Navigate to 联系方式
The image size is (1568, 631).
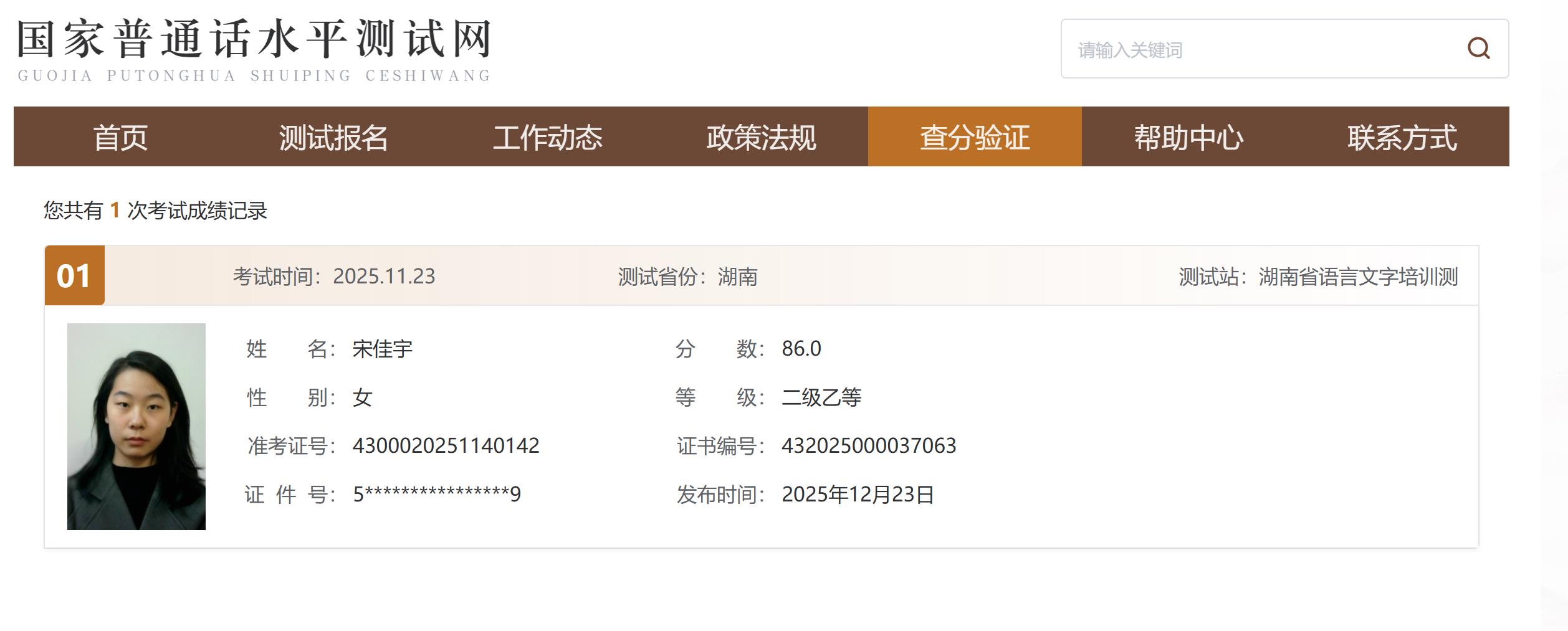[1402, 137]
